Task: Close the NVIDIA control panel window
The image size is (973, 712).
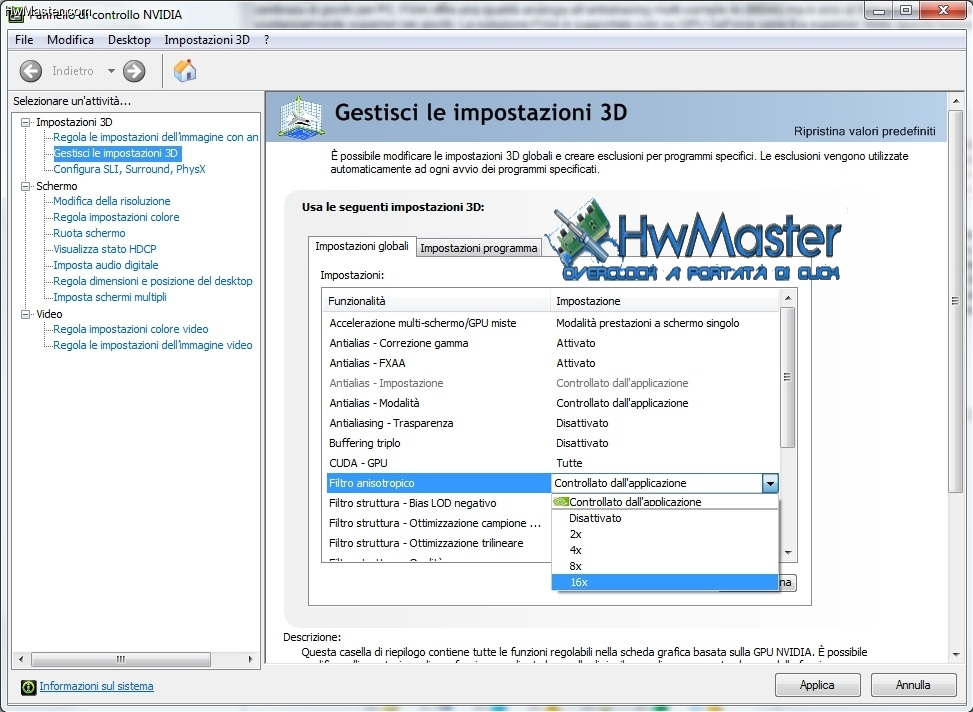Action: (944, 10)
